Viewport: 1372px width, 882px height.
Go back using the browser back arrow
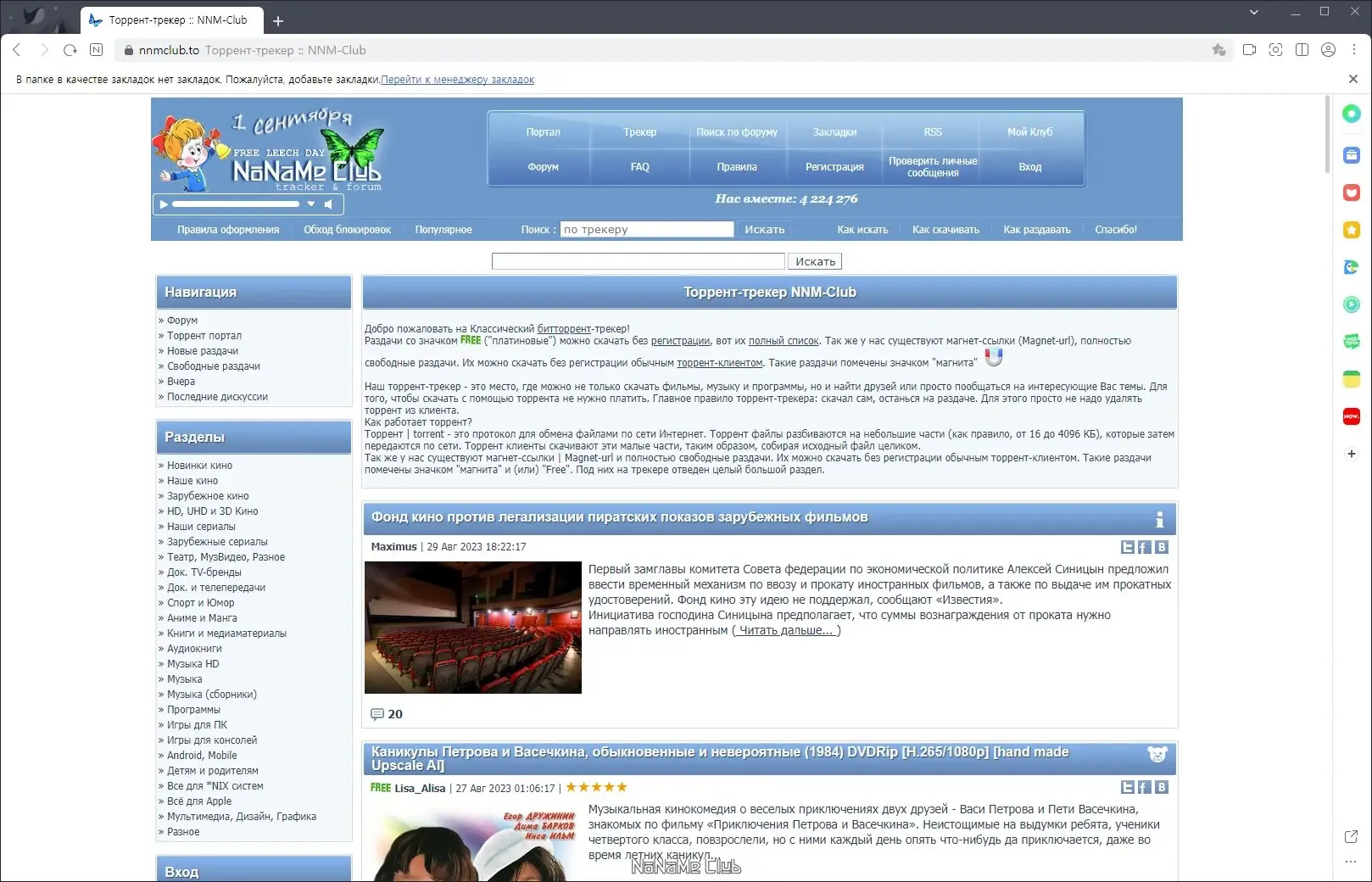(x=17, y=50)
